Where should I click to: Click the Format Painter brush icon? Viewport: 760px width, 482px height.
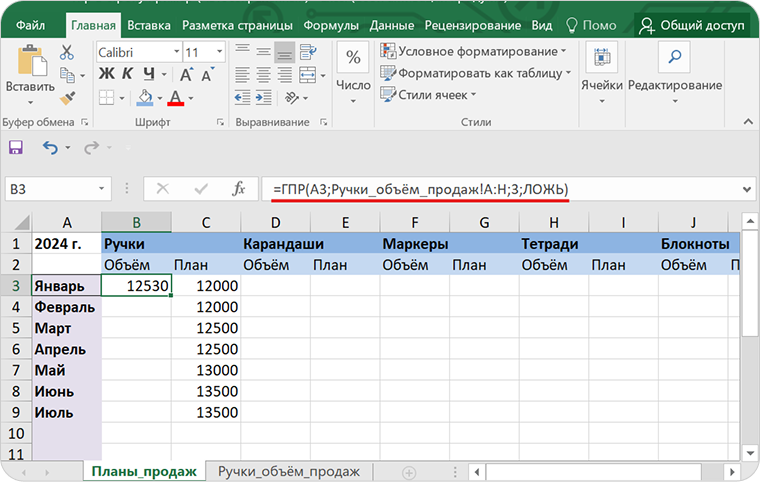click(x=68, y=98)
